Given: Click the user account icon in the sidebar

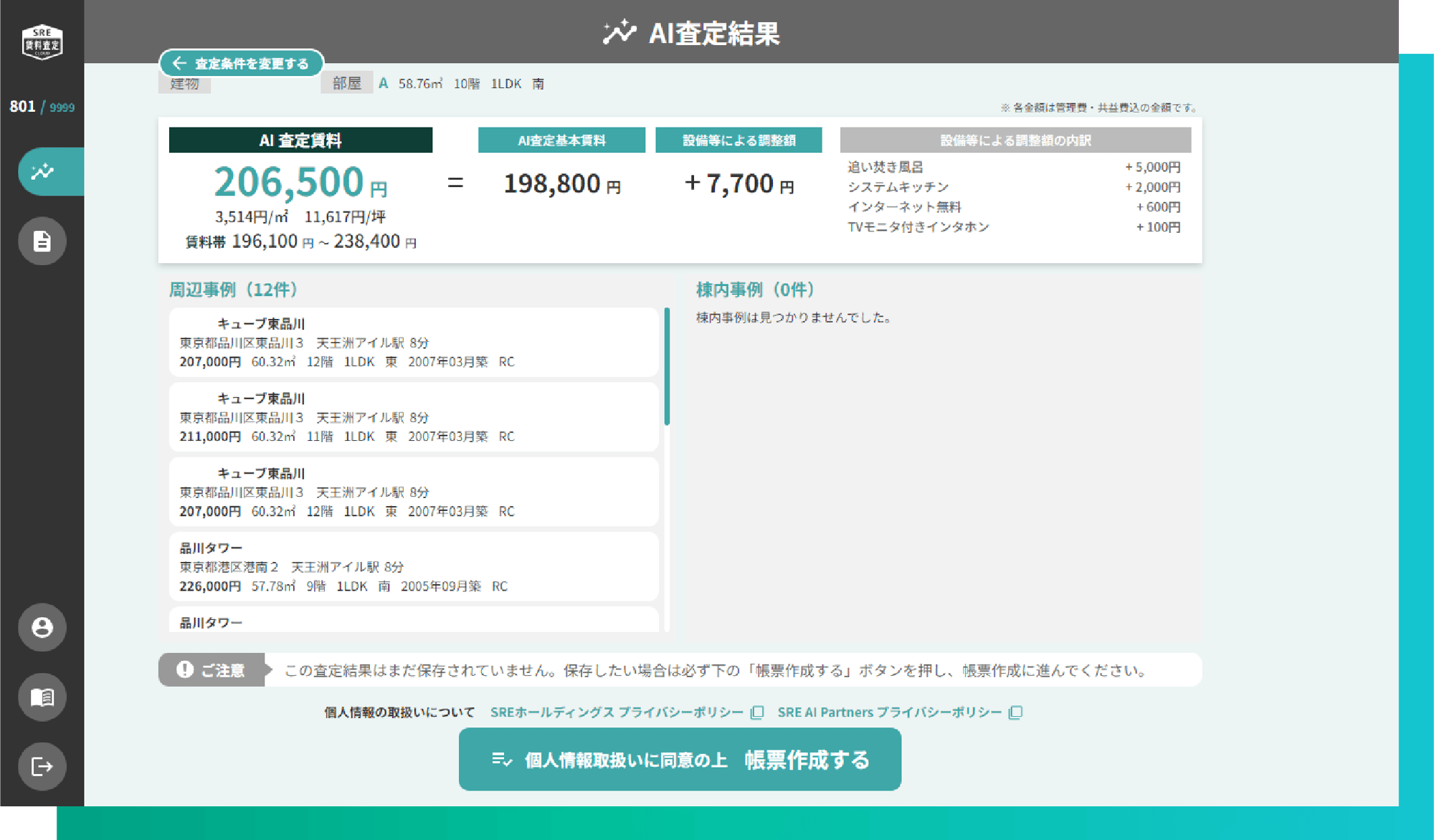Looking at the screenshot, I should coord(41,627).
